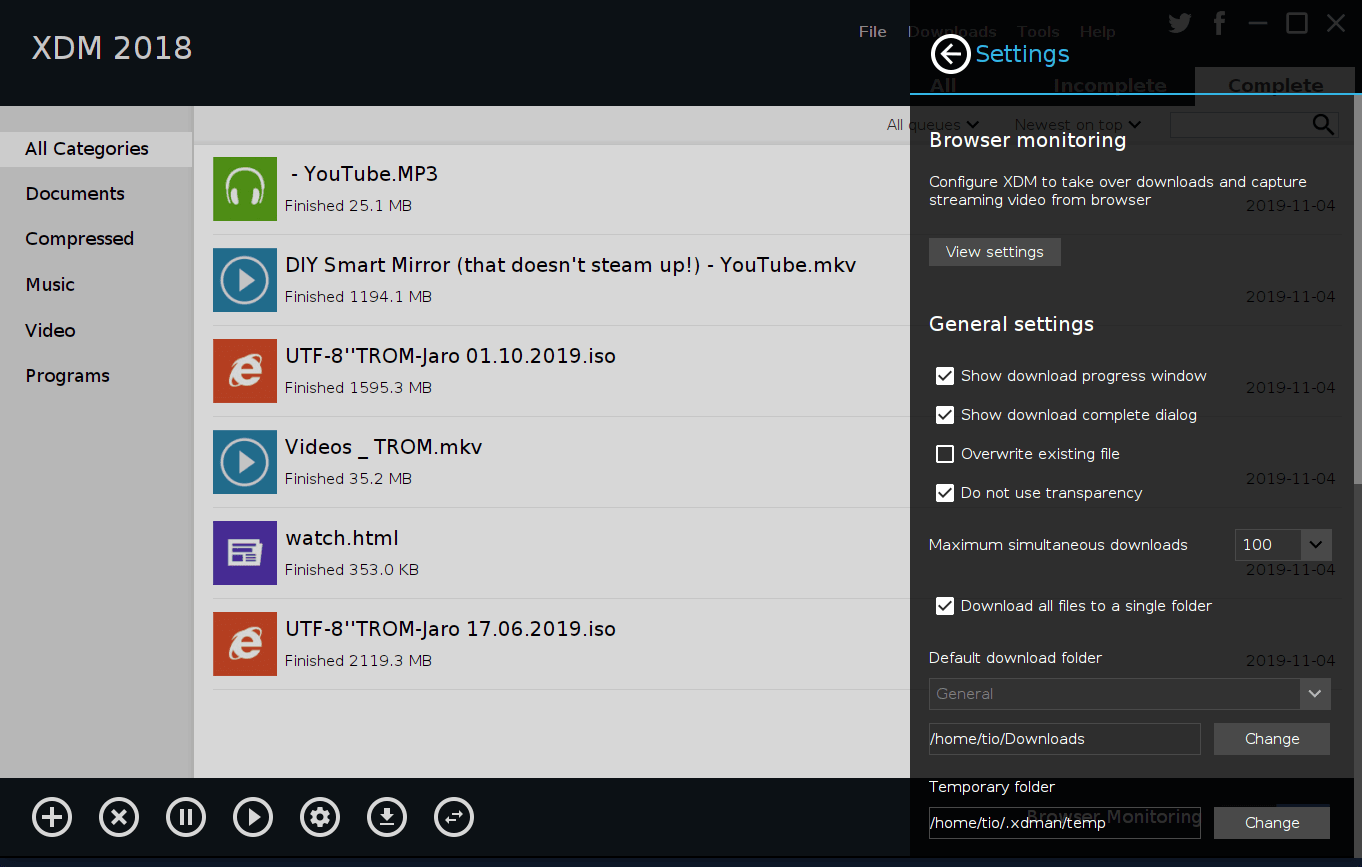Expand the General default folder dropdown

1315,693
